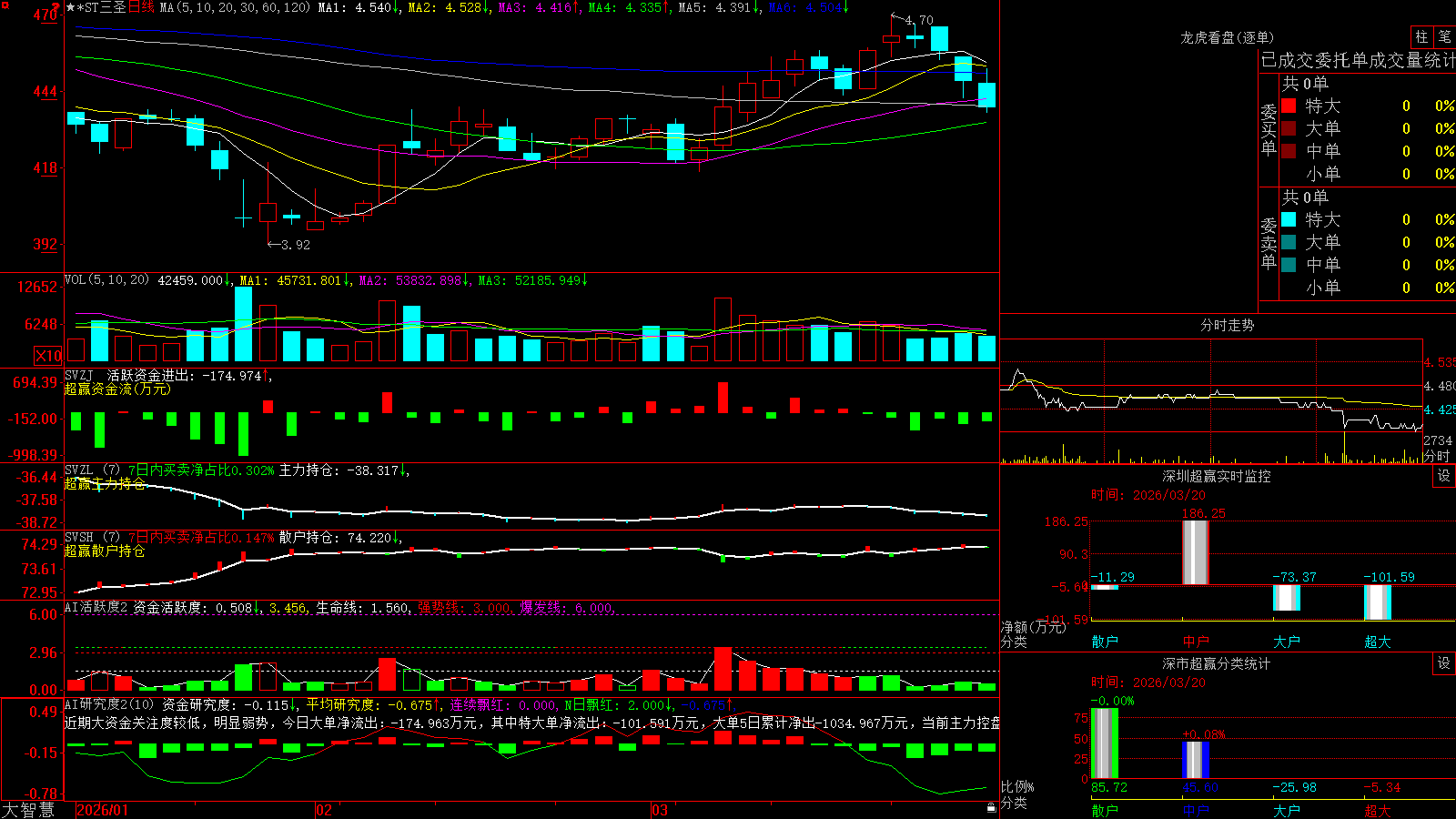Screen dimensions: 1456x819
Task: Switch 龙虎看盘 to 柱 bar view
Action: point(1421,36)
